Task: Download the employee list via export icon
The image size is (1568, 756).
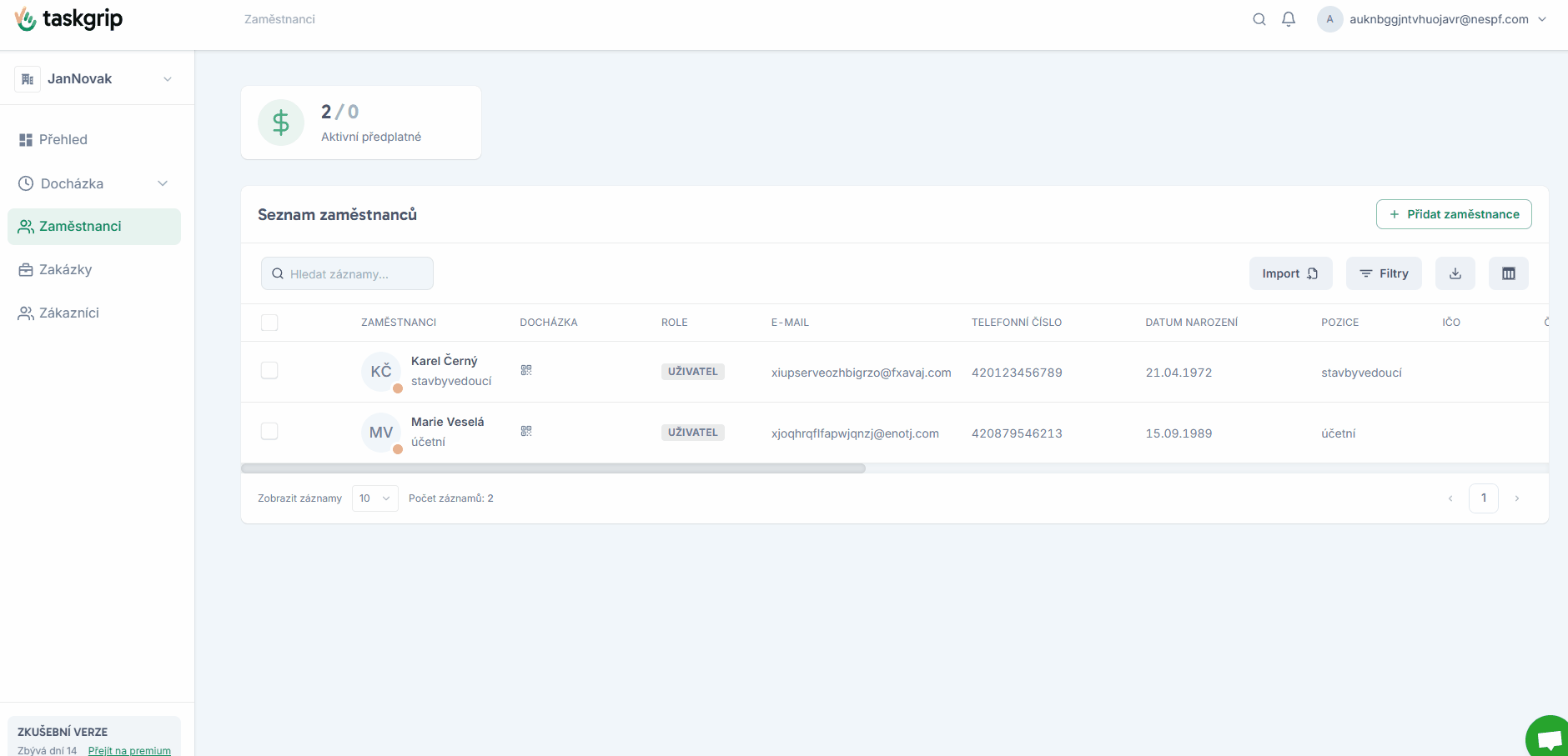Action: (1455, 273)
